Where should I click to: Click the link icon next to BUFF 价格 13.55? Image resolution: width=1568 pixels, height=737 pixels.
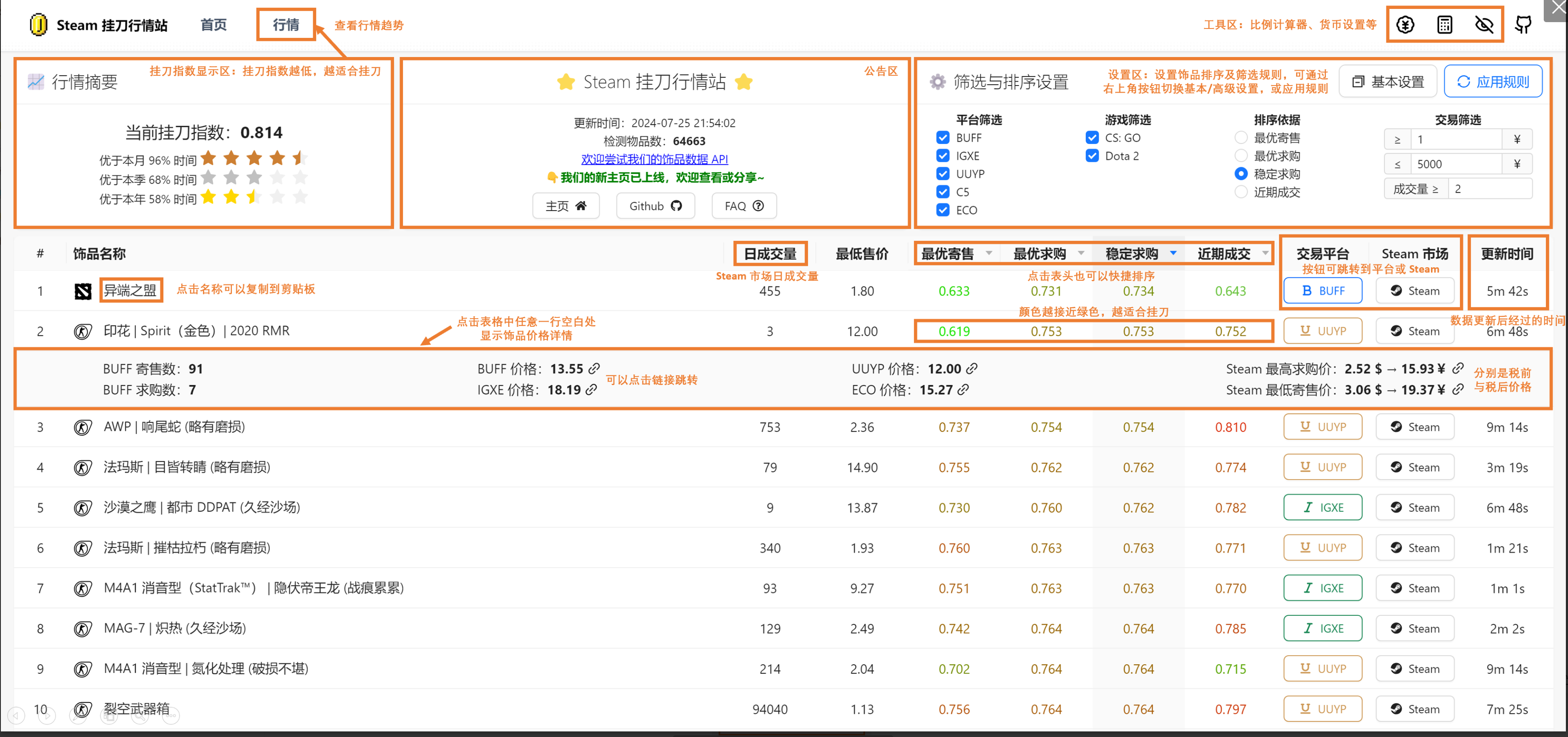tap(594, 368)
